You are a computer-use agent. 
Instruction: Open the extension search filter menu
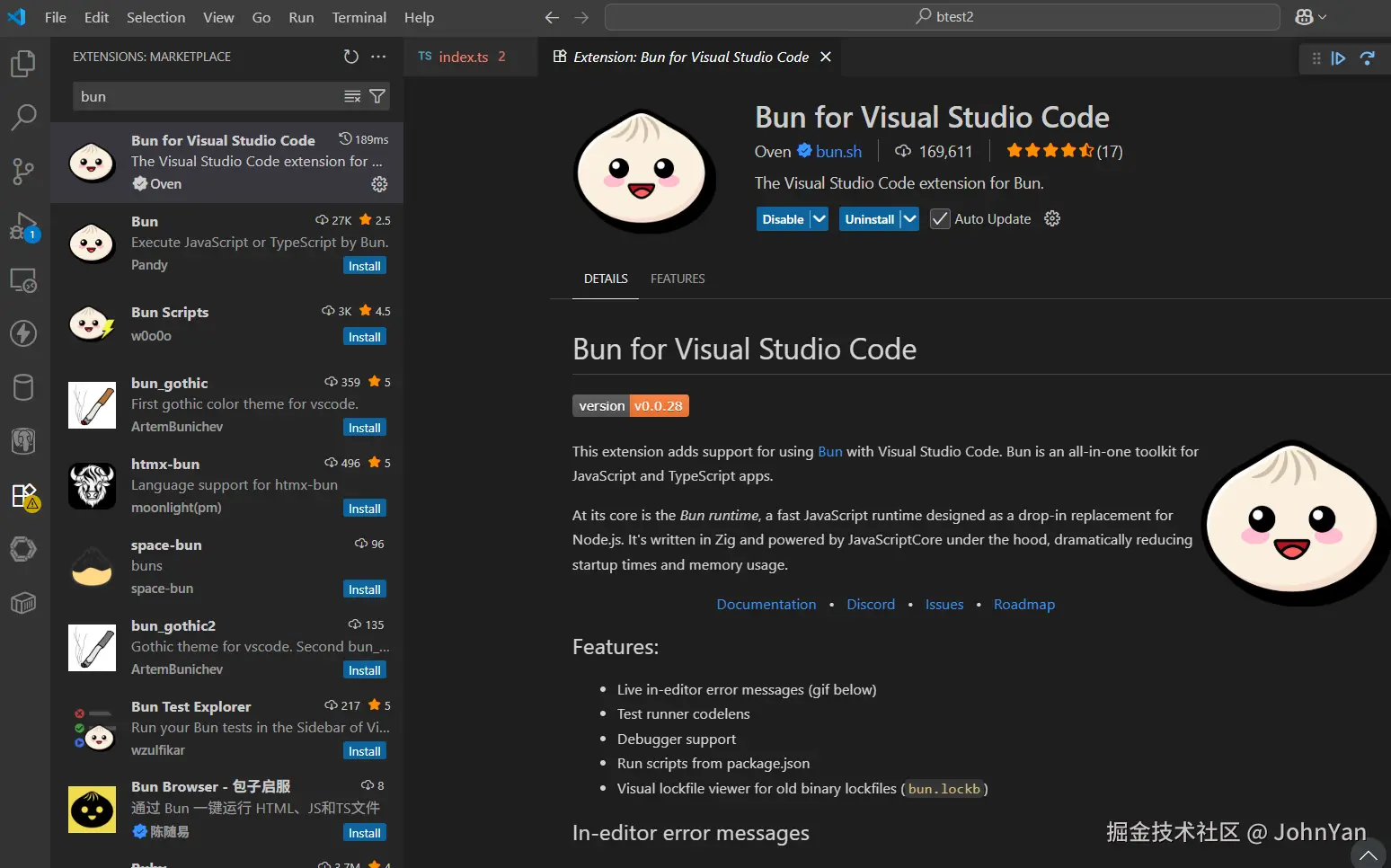point(377,96)
